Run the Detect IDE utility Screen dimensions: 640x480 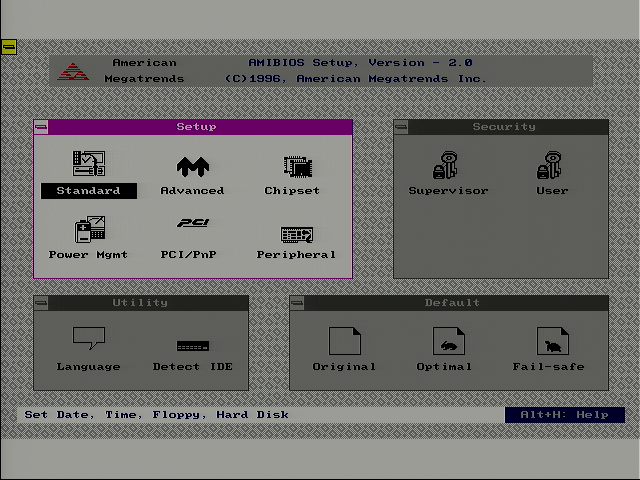(x=192, y=346)
